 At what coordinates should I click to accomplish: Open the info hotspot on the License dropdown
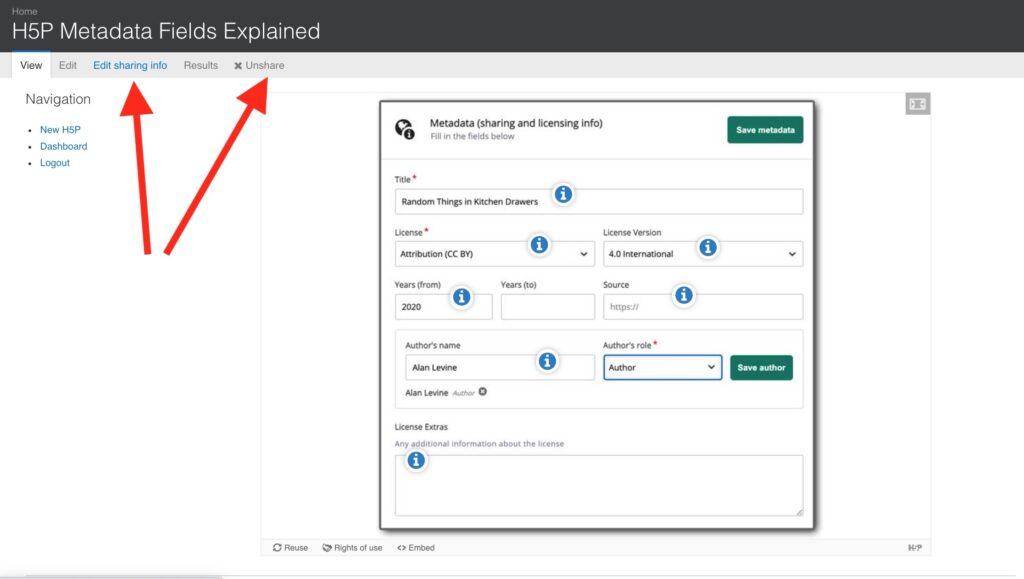coord(539,245)
